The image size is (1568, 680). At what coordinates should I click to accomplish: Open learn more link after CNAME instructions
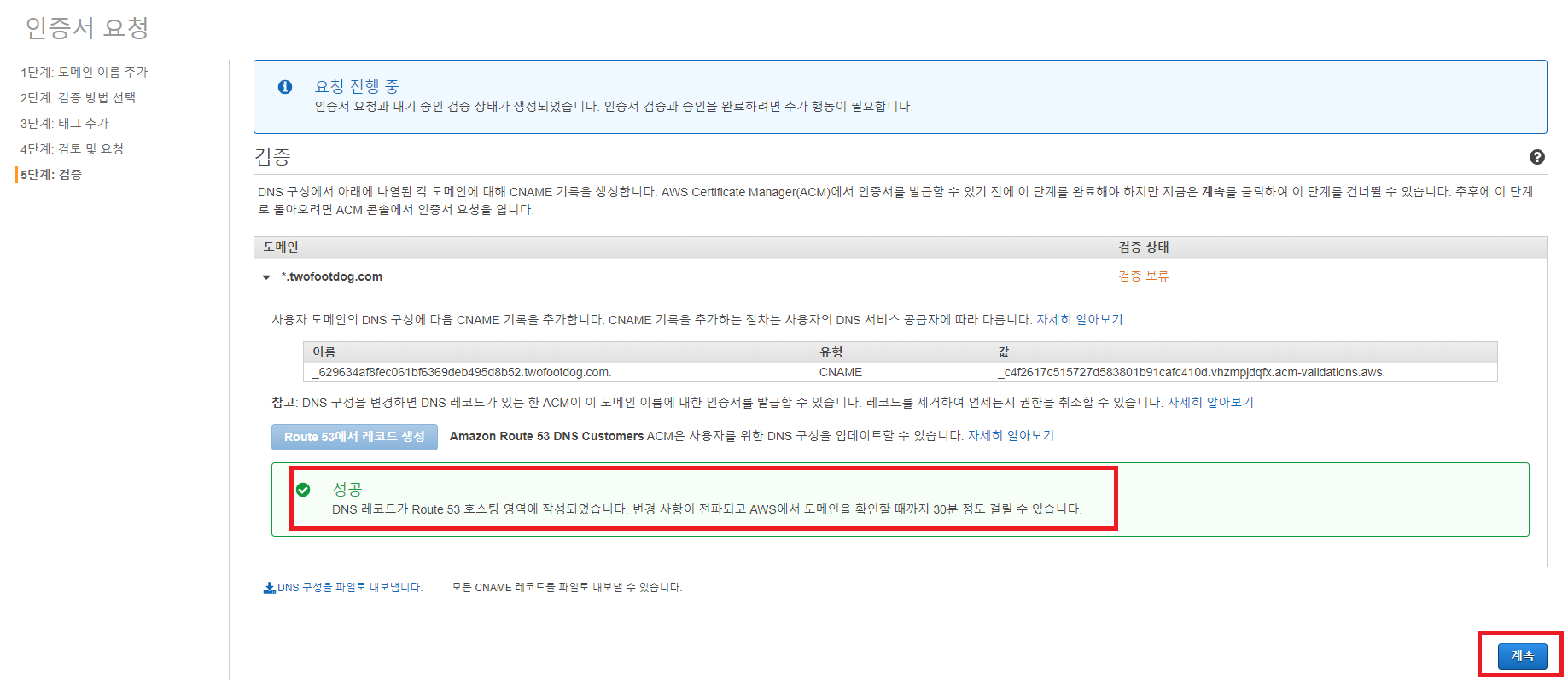1079,320
